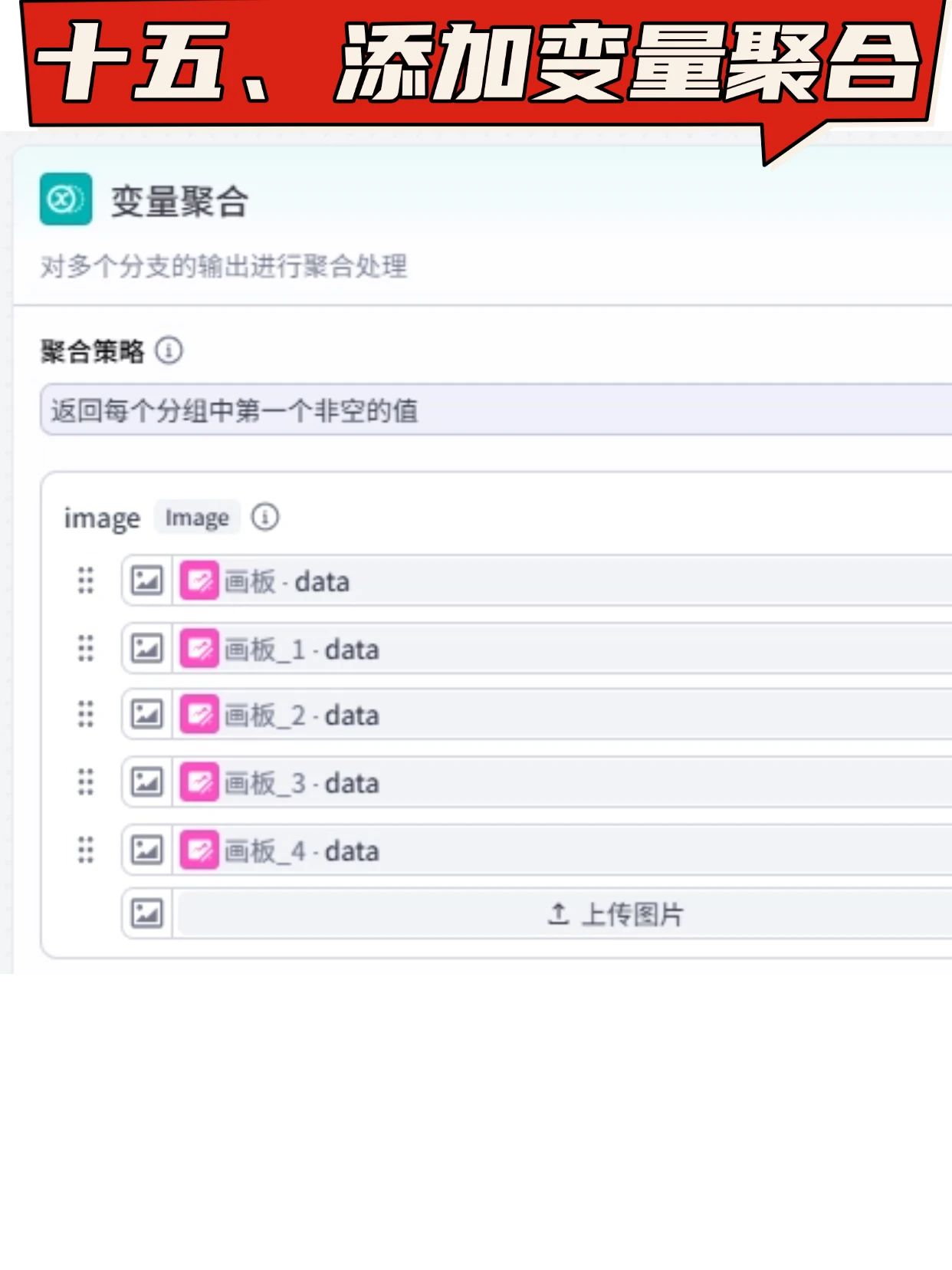Open the 画板_1 - data variable selector

coord(563,649)
